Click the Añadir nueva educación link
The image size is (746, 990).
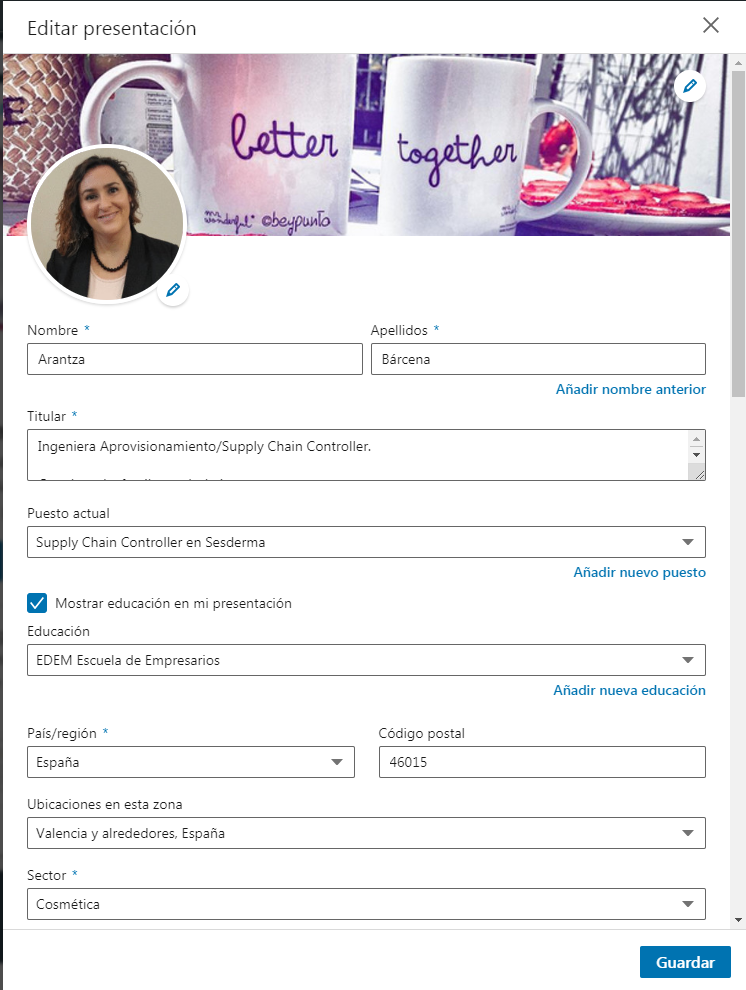[629, 691]
